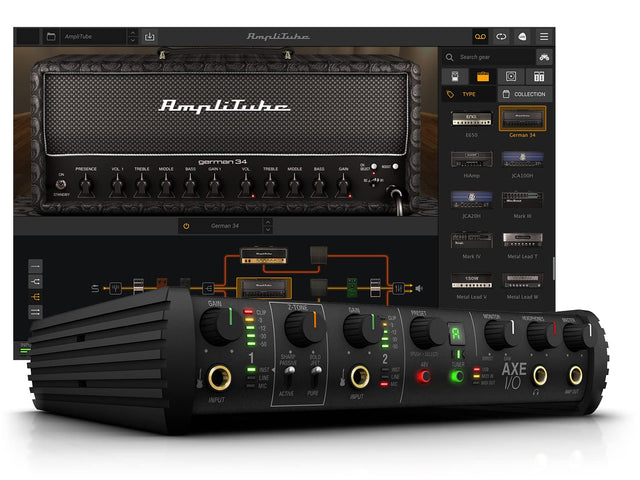Click the magnifier search icon
640x480 pixels.
[449, 57]
